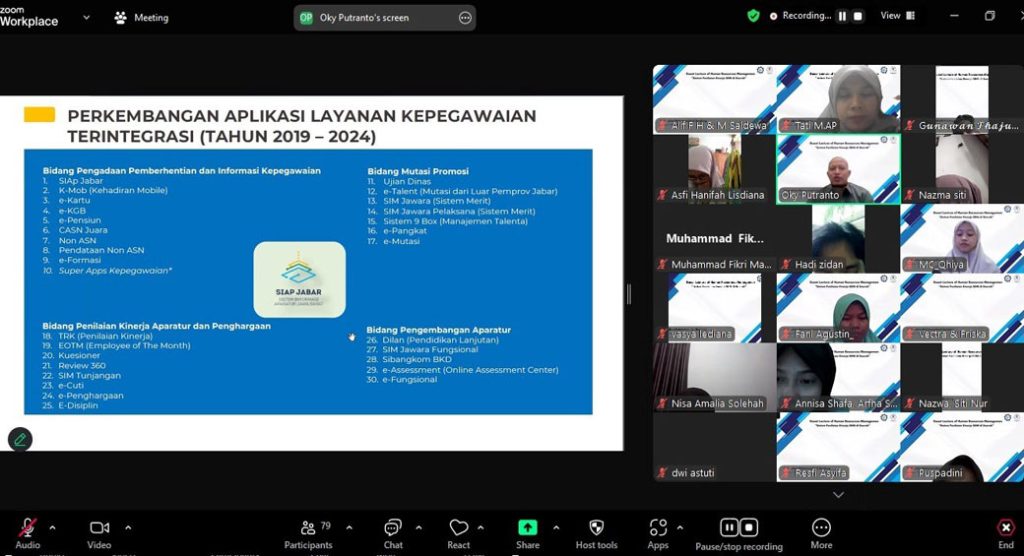Click heading "Bidang Mutasi Promosi"
Viewport: 1024px width, 556px height.
(x=418, y=171)
